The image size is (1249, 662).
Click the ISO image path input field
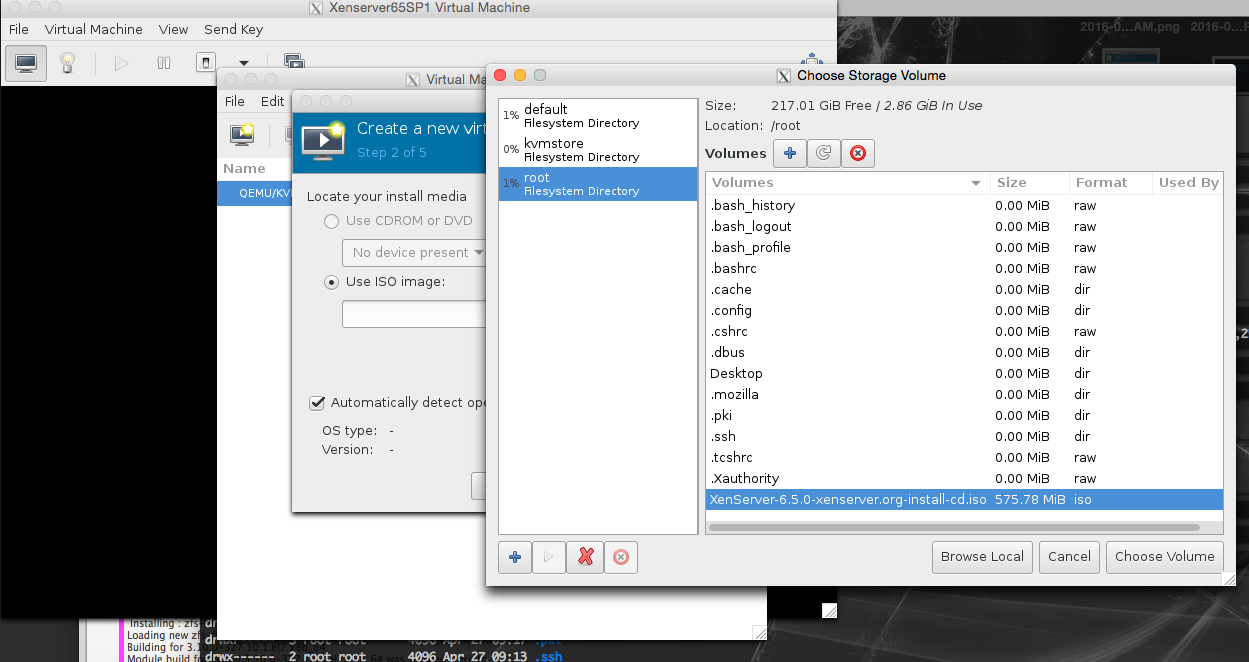tap(414, 314)
